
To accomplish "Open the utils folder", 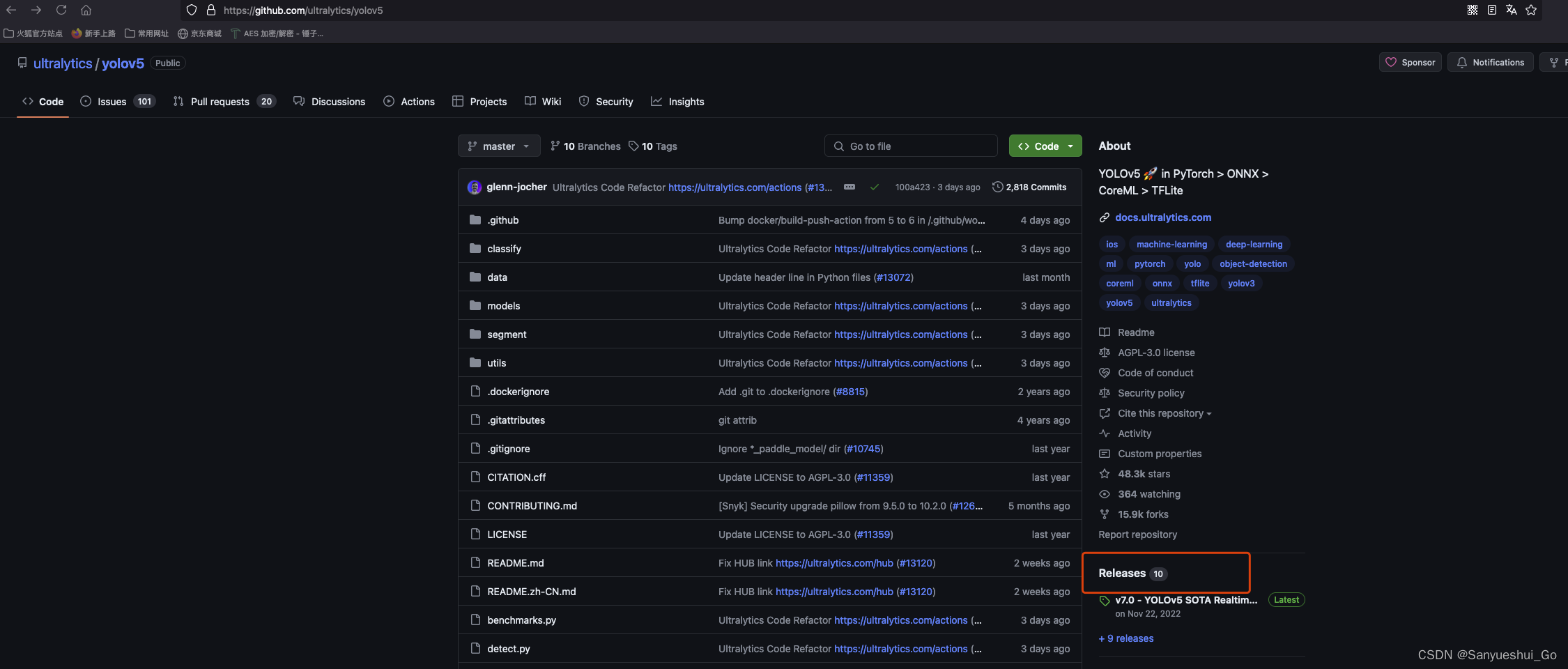I will coord(497,363).
